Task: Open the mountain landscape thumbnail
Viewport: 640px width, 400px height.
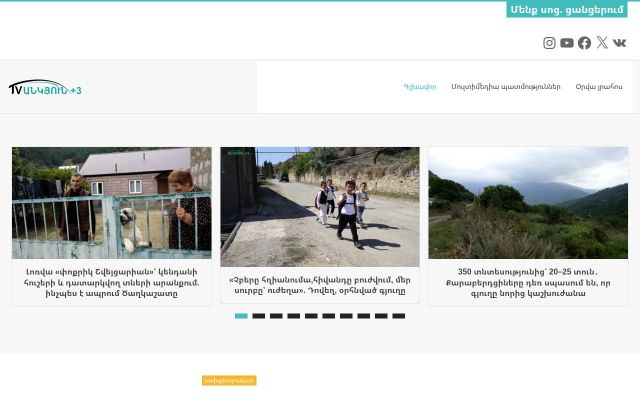Action: pos(528,203)
